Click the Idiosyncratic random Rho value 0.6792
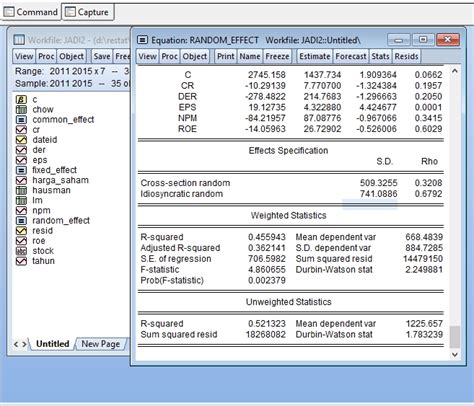This screenshot has width=474, height=406. (x=428, y=194)
